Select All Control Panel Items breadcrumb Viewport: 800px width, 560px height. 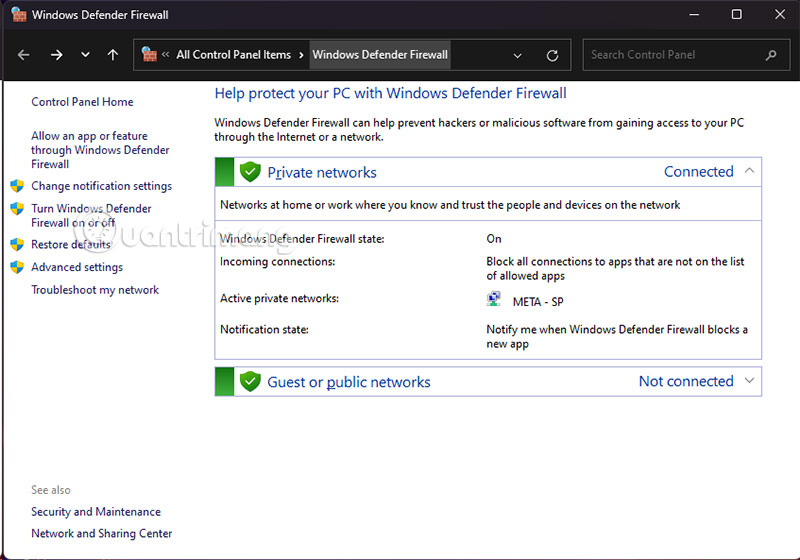[x=233, y=55]
